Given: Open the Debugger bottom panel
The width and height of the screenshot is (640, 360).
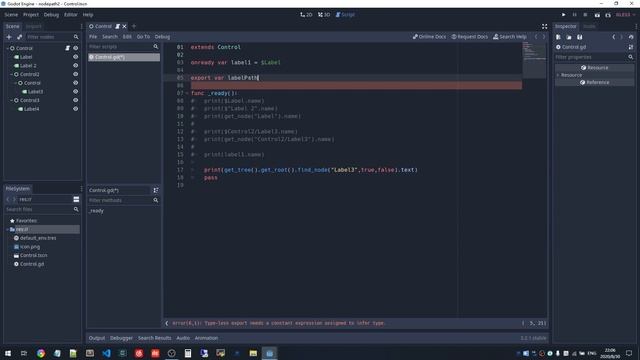Looking at the screenshot, I should pyautogui.click(x=121, y=338).
